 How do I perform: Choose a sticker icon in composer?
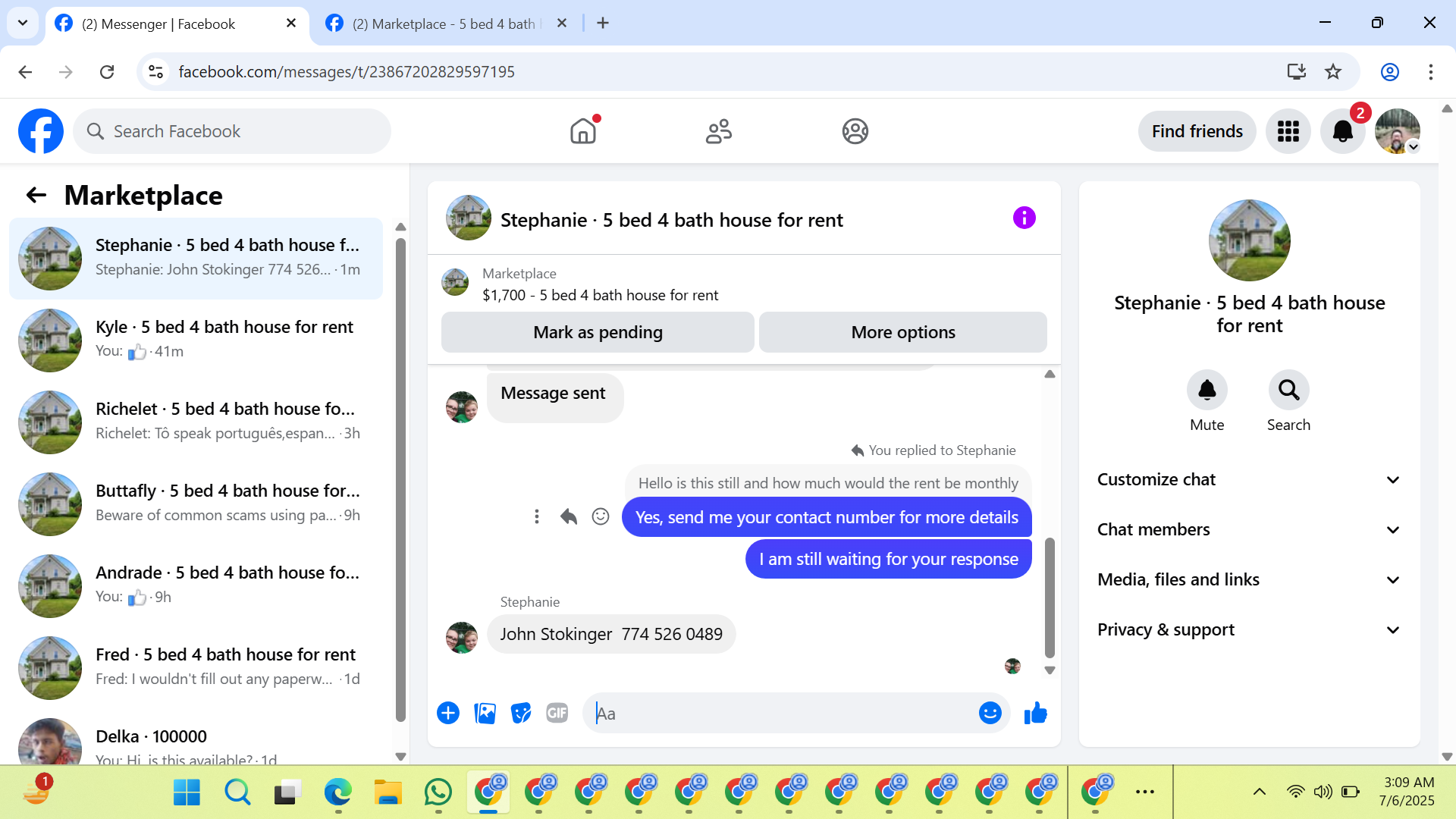point(521,713)
